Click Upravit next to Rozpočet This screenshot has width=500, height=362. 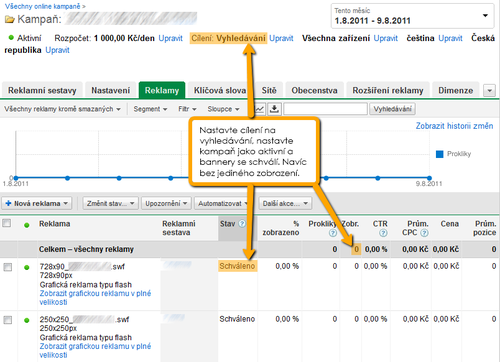click(171, 38)
